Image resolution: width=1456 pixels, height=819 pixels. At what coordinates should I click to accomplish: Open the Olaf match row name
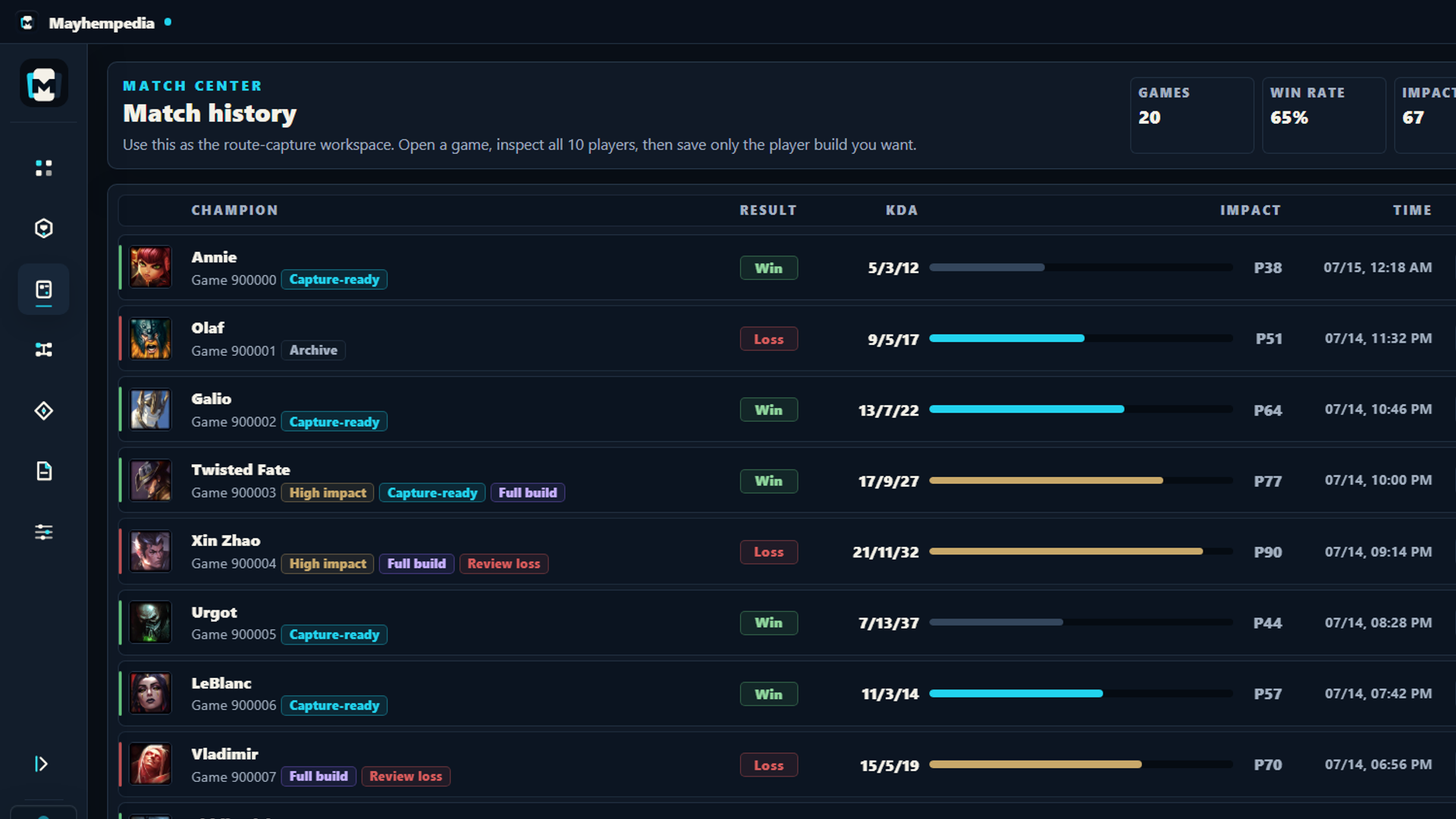tap(208, 328)
